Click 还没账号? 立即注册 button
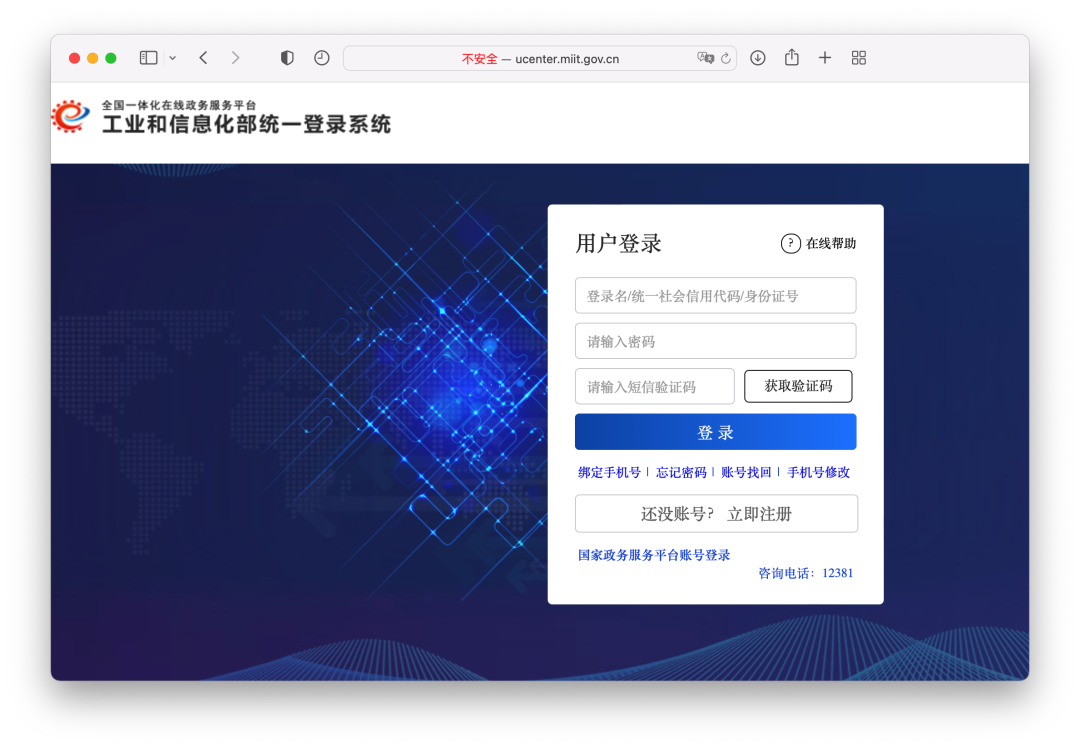 [716, 514]
